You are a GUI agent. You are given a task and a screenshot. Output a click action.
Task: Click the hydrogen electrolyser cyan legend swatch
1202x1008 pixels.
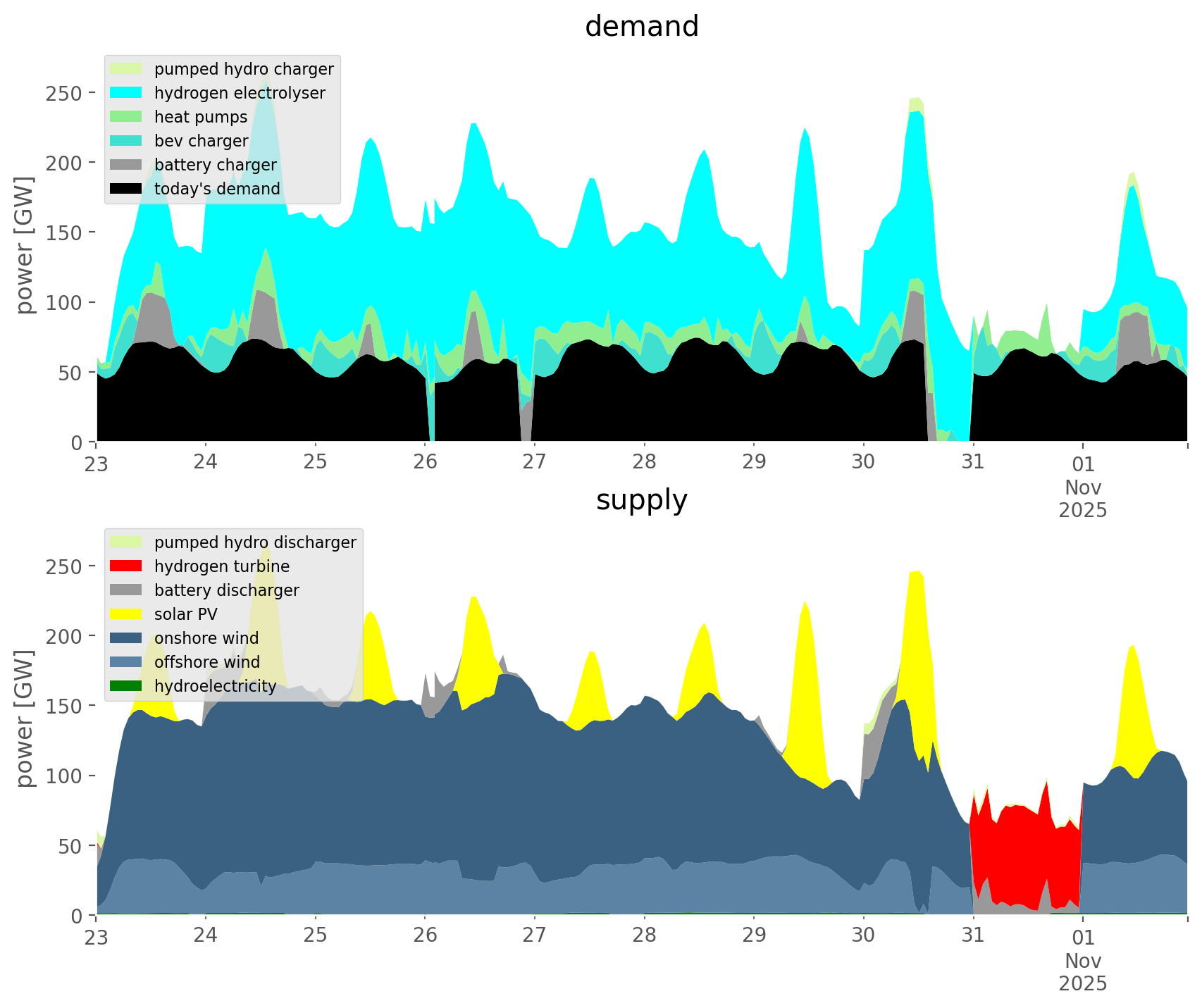pyautogui.click(x=127, y=93)
